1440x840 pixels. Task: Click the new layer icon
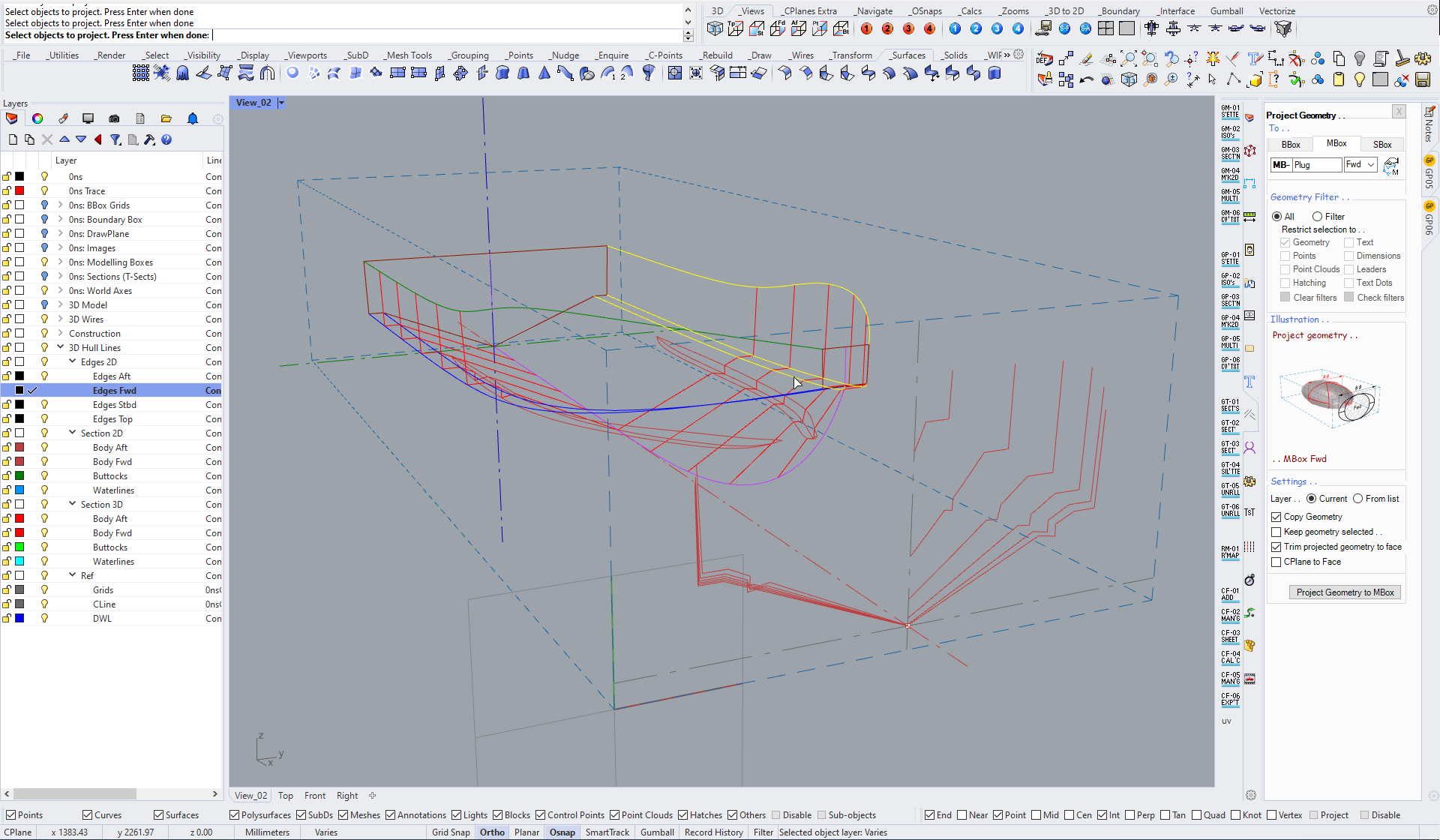[13, 139]
